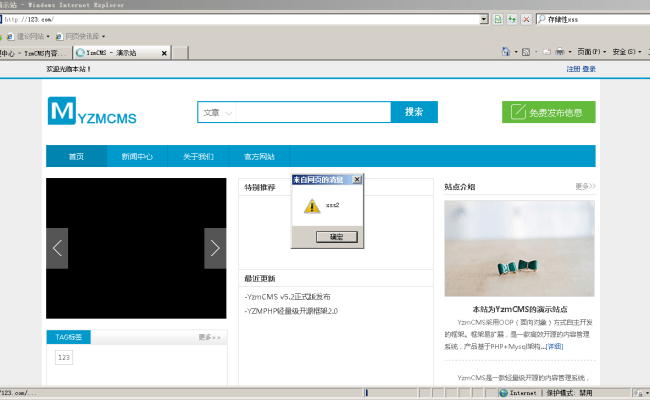650x400 pixels.
Task: Expand the Home button dropdown arrow
Action: [516, 52]
